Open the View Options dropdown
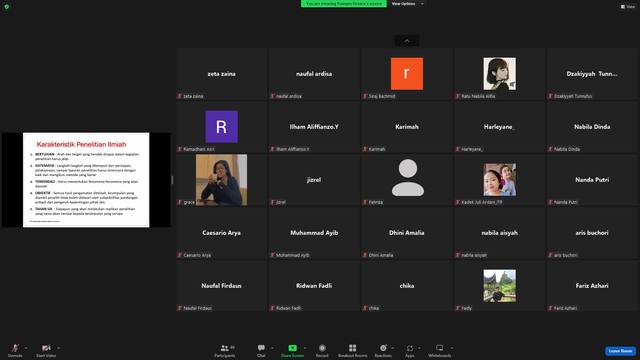This screenshot has height=360, width=640. (407, 4)
